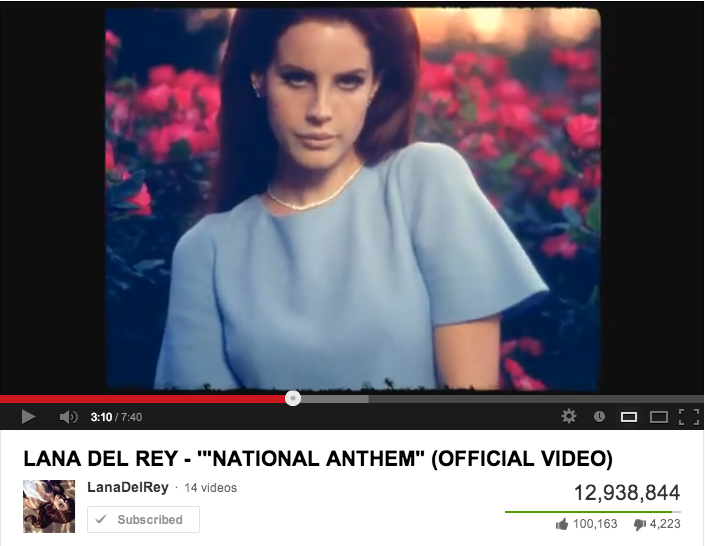Click the LanaDelRey channel avatar thumbnail
This screenshot has width=705, height=546.
point(49,506)
